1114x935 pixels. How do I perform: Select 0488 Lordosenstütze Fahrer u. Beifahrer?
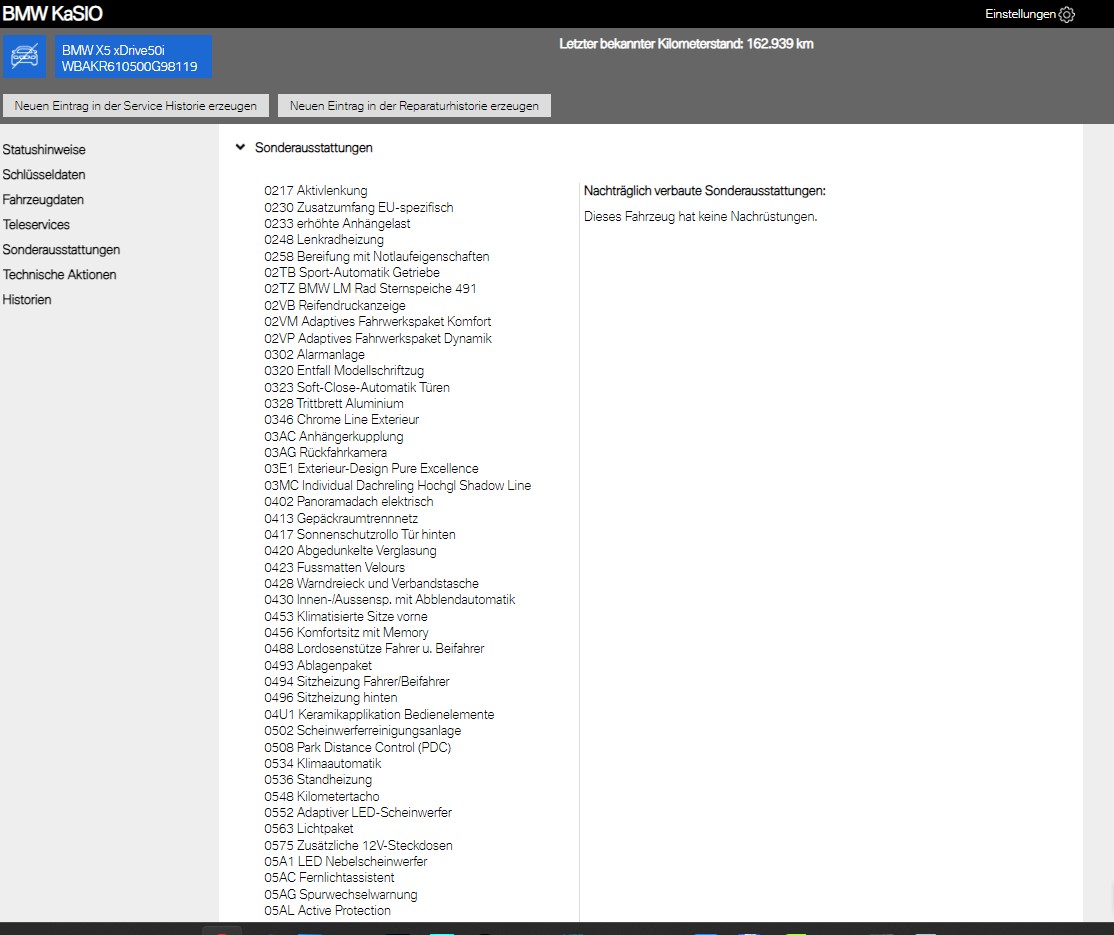374,649
